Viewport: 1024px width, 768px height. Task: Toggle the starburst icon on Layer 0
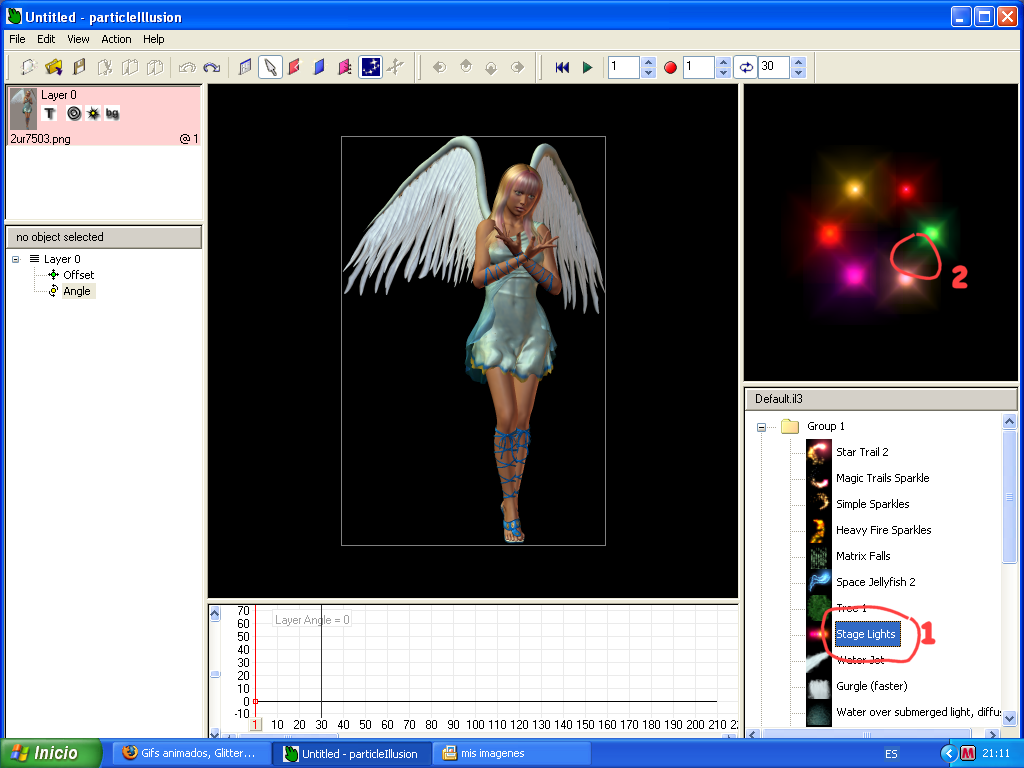93,114
